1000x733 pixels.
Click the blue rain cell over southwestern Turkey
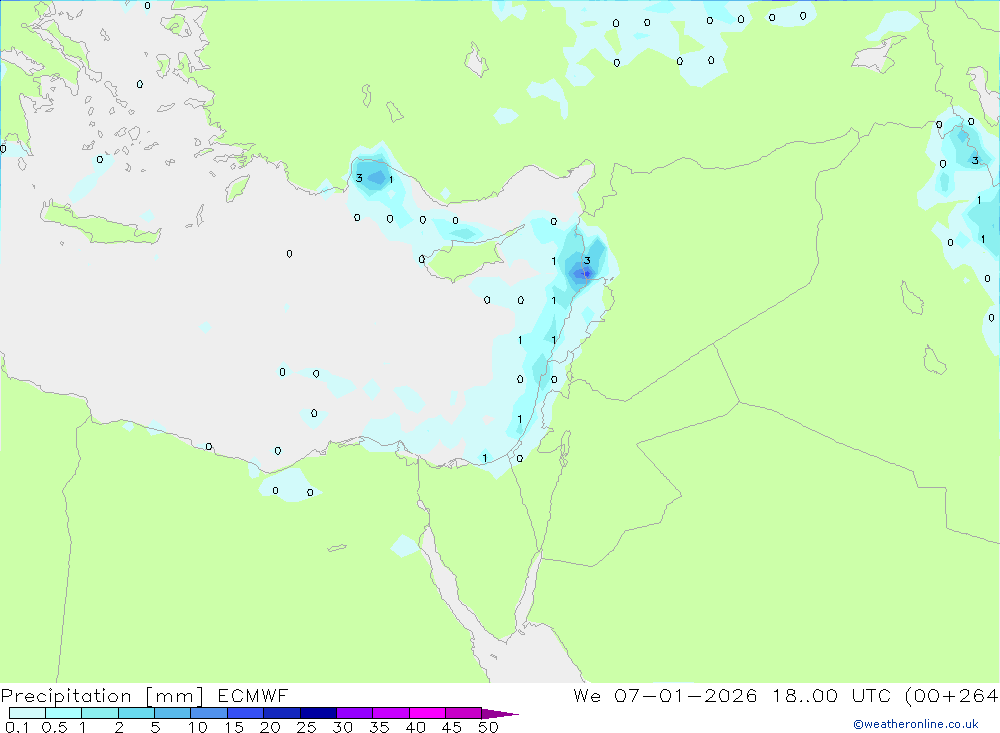pyautogui.click(x=375, y=178)
